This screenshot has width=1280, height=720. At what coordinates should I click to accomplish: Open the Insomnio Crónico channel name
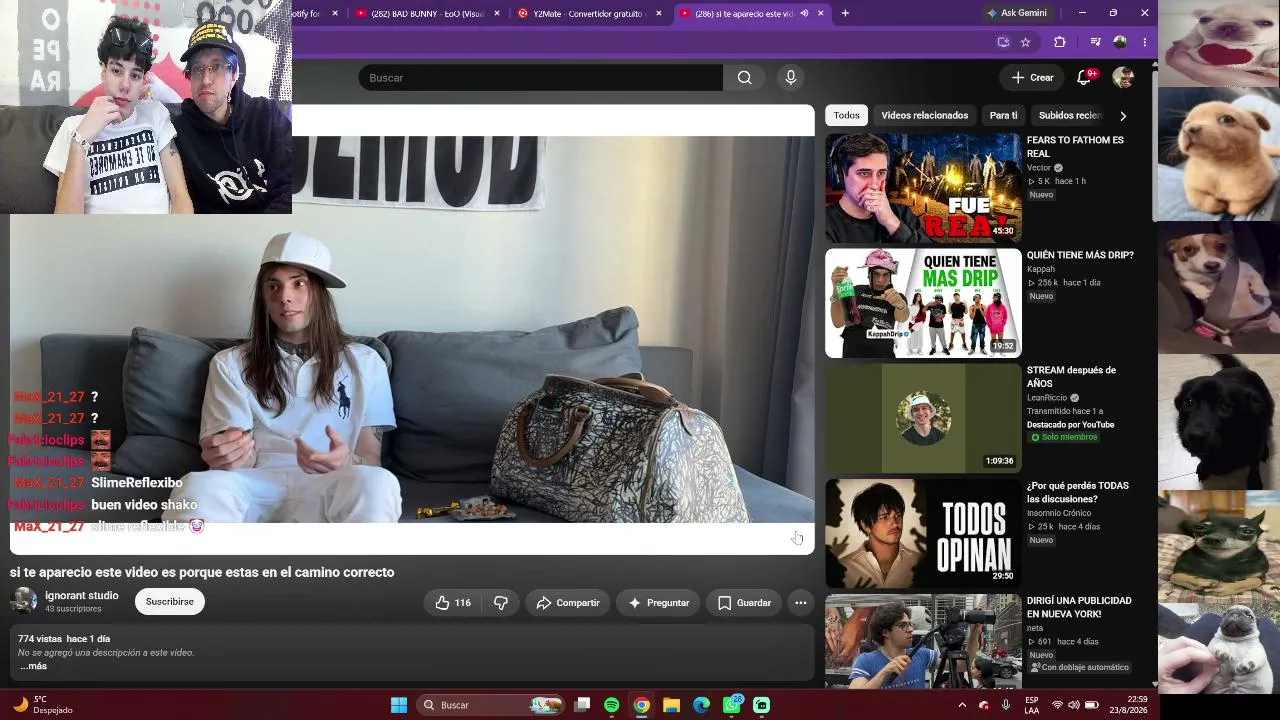pos(1059,513)
